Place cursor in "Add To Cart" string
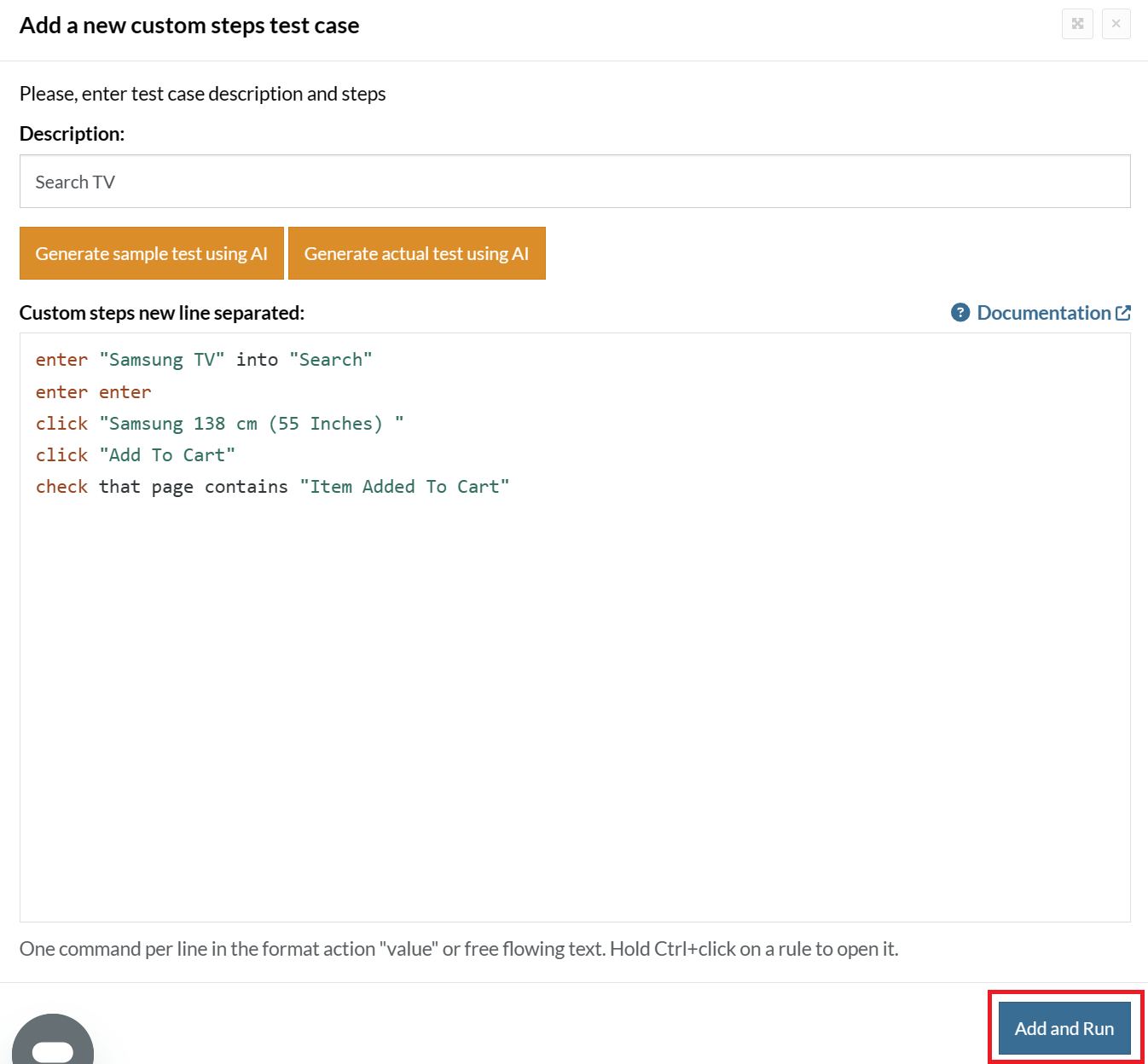 click(167, 455)
